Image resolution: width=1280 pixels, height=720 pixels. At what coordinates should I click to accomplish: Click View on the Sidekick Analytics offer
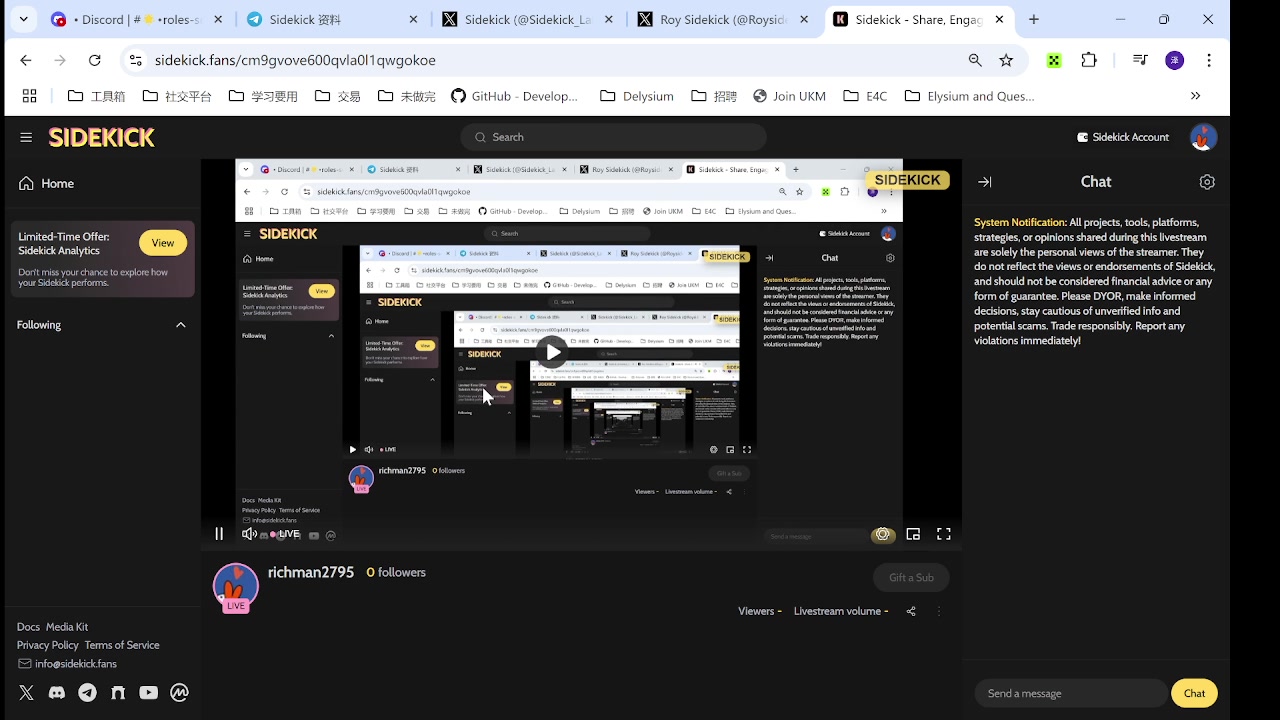(163, 243)
